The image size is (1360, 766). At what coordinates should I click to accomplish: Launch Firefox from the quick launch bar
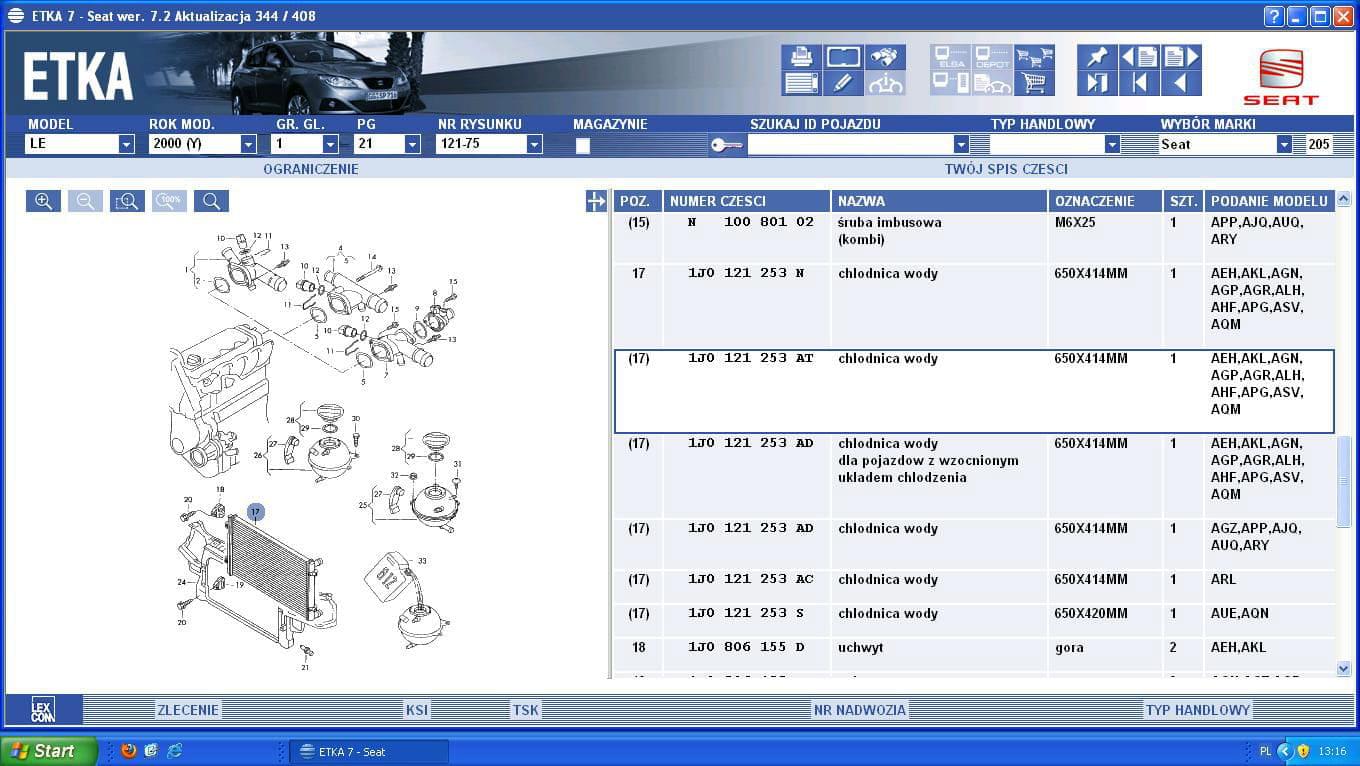point(128,751)
